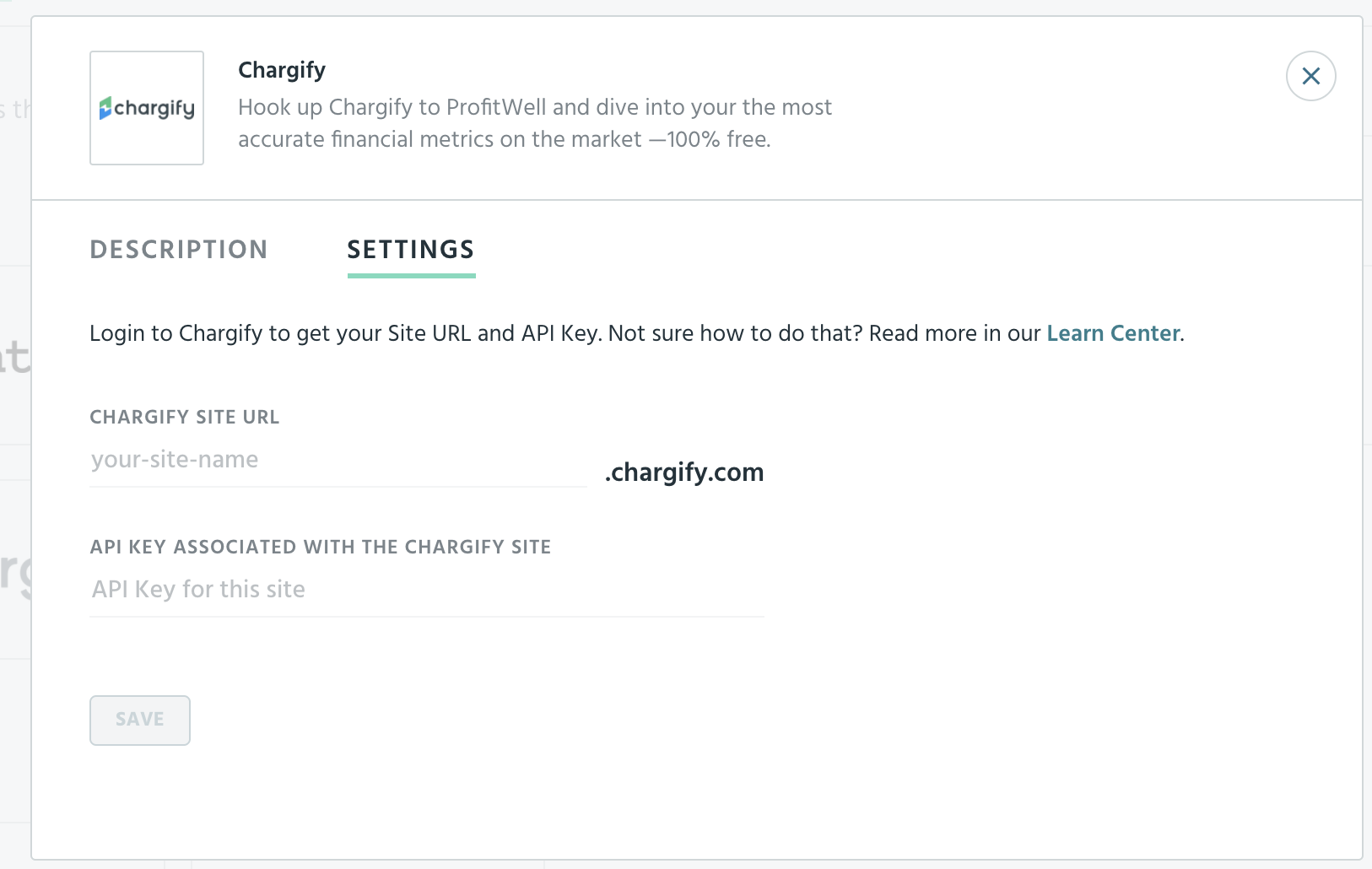Click the 100% free text in header
Viewport: 1372px width, 869px height.
point(718,139)
